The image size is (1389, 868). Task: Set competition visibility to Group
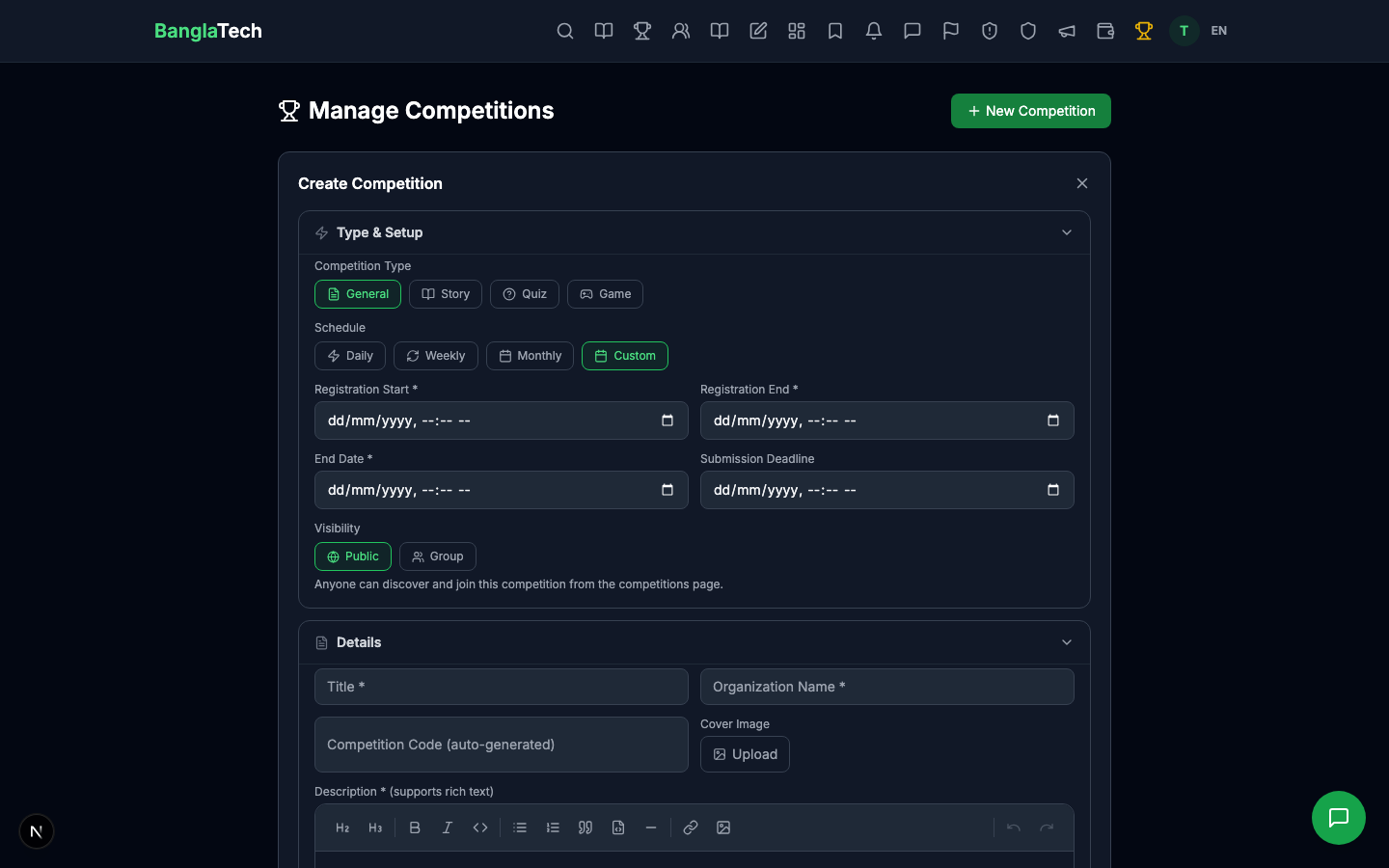click(438, 556)
